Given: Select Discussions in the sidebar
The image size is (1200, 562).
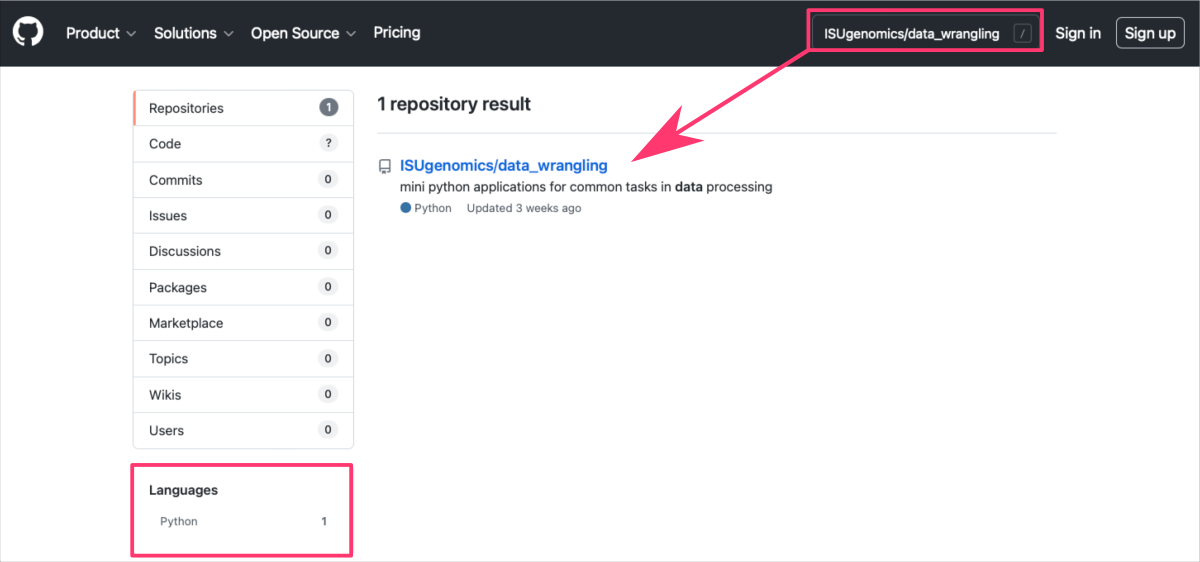Looking at the screenshot, I should [243, 251].
